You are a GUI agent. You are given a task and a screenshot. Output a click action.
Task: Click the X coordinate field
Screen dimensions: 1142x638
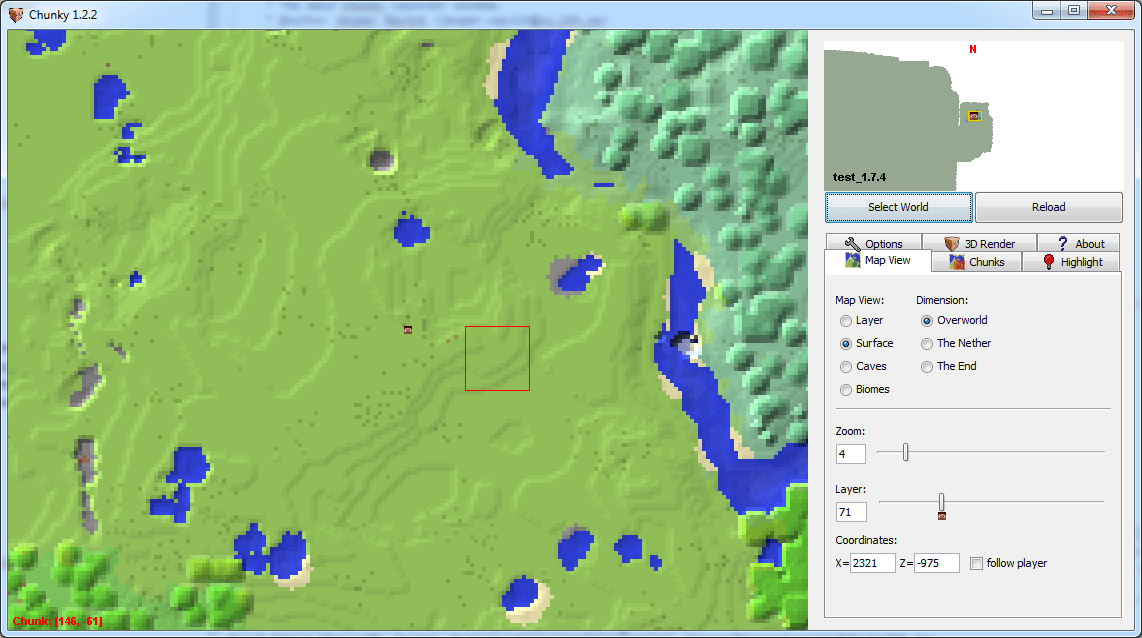coord(873,563)
